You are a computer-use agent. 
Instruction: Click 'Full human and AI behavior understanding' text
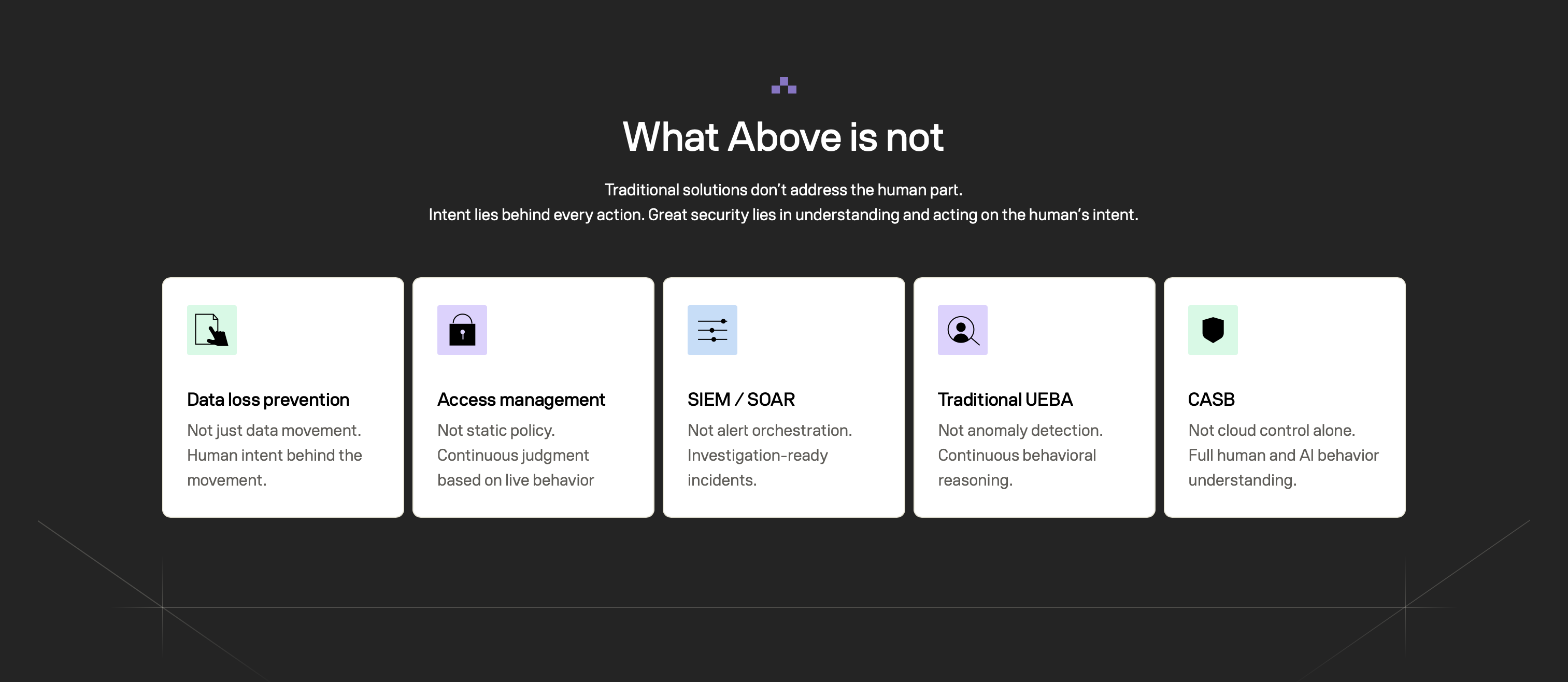pos(1283,467)
